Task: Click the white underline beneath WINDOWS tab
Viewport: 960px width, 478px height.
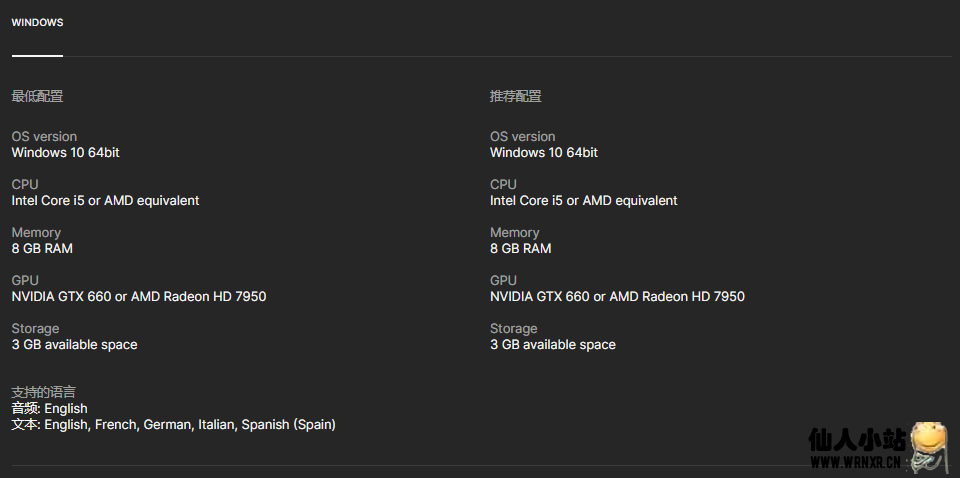Action: (37, 56)
